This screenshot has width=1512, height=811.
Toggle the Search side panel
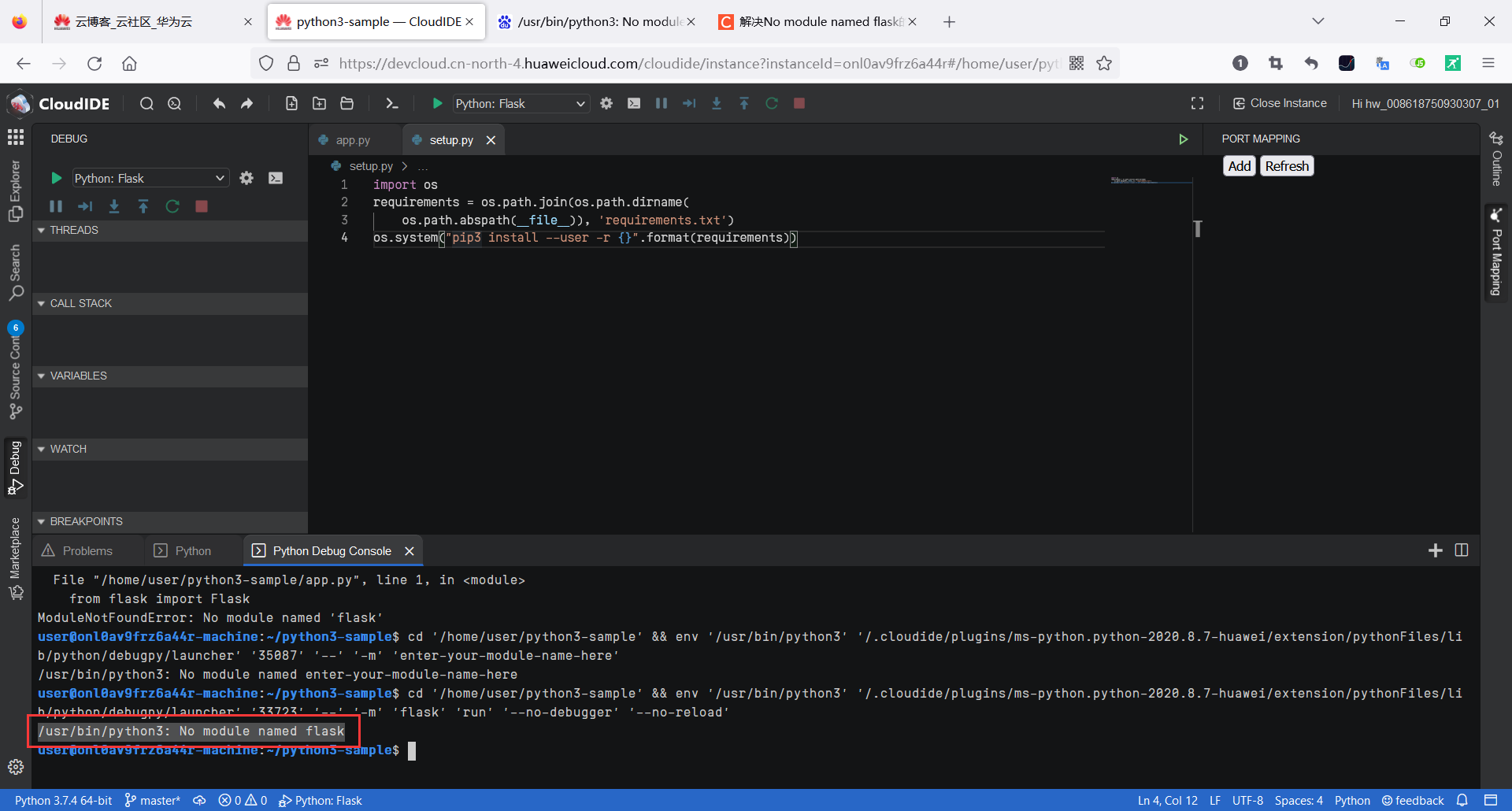pyautogui.click(x=15, y=272)
